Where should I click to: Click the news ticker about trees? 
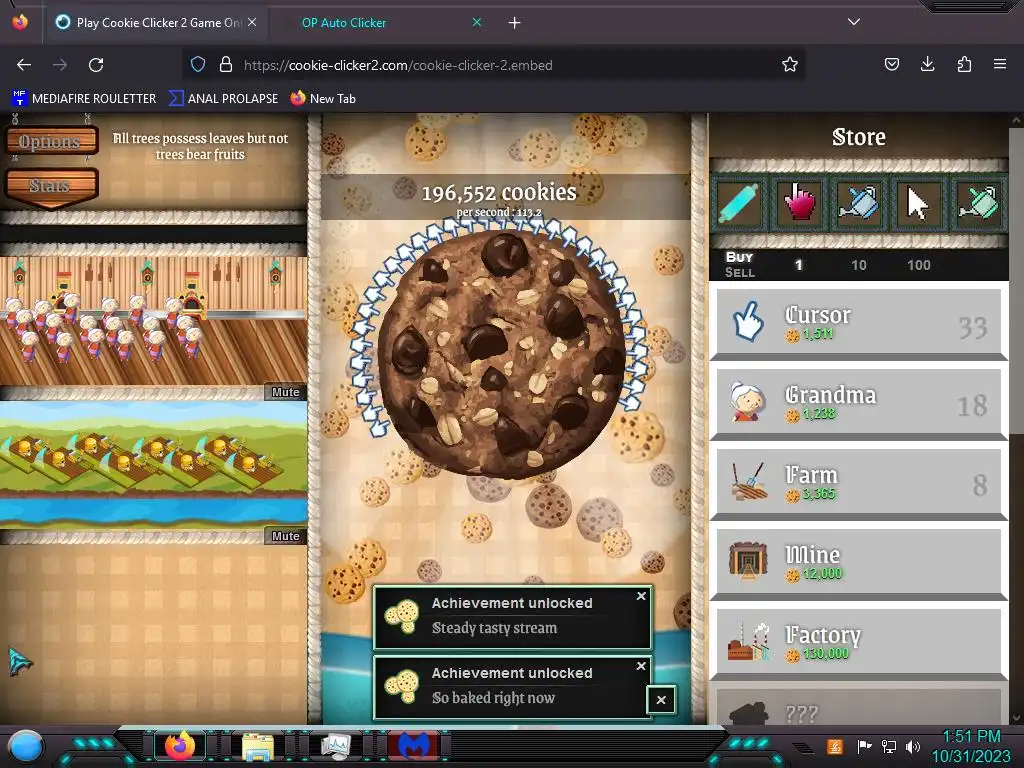[x=200, y=146]
